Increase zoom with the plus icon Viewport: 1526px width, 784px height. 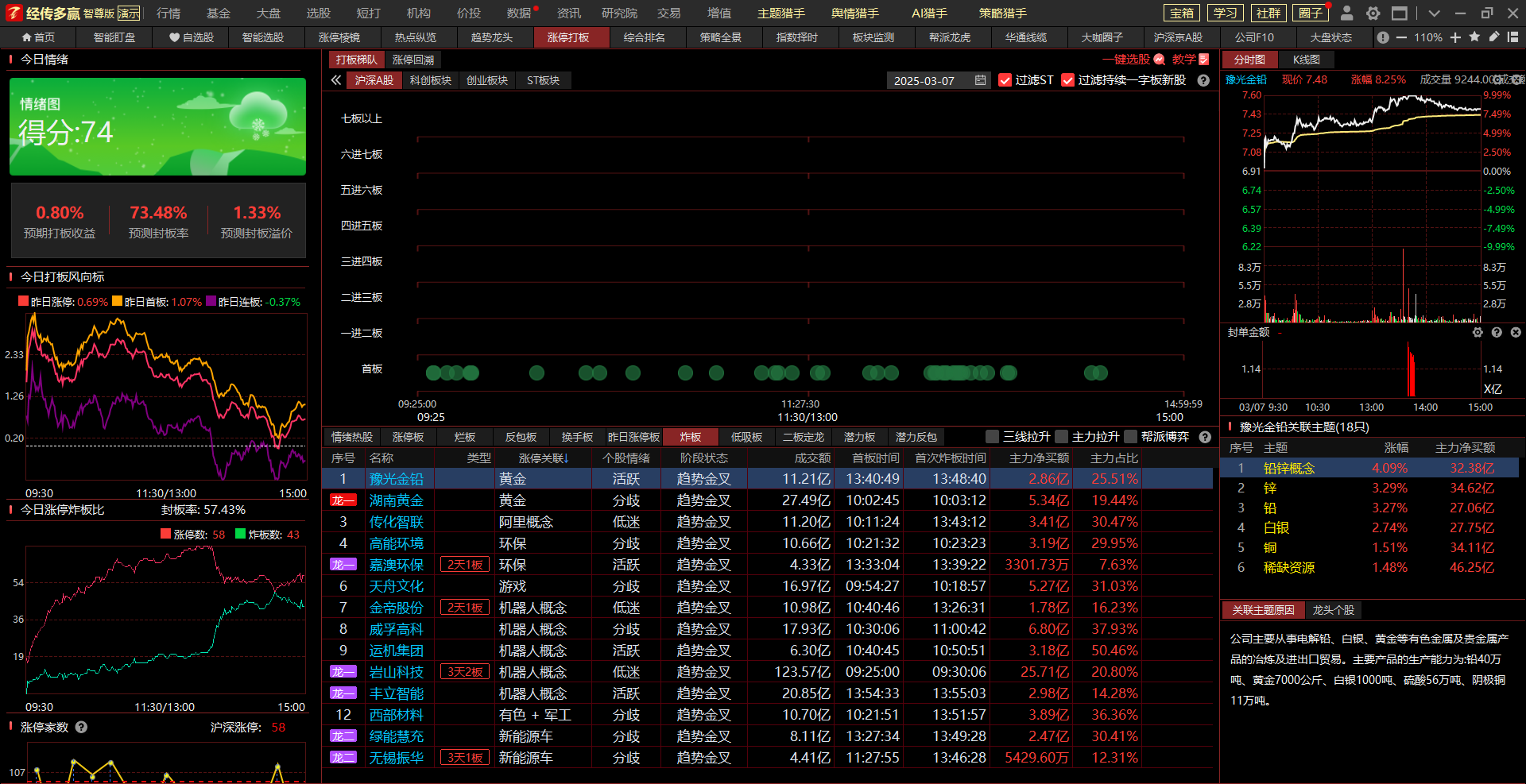[1455, 37]
